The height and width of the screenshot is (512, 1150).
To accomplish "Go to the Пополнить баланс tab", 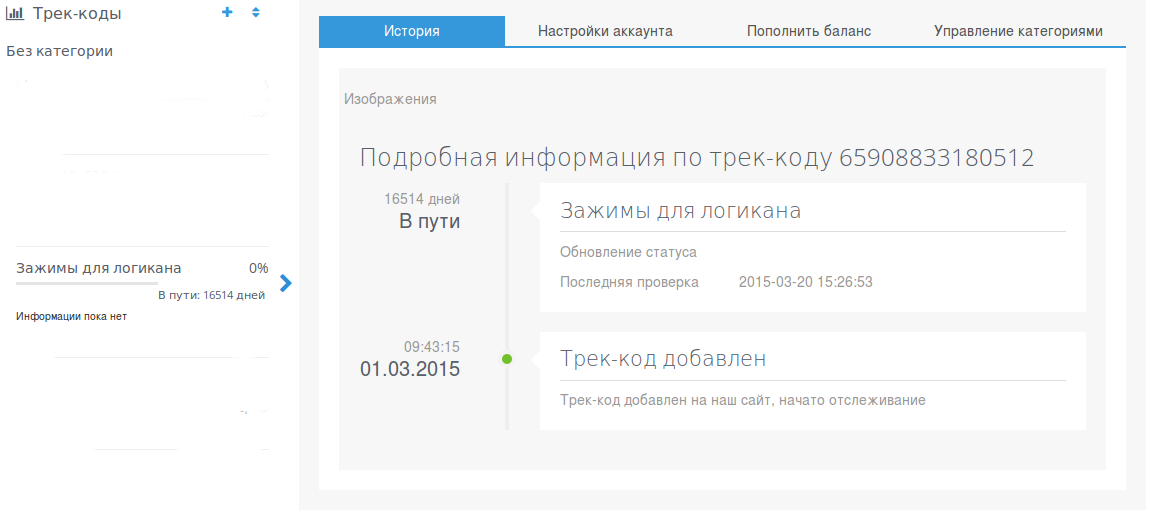I will [x=809, y=31].
